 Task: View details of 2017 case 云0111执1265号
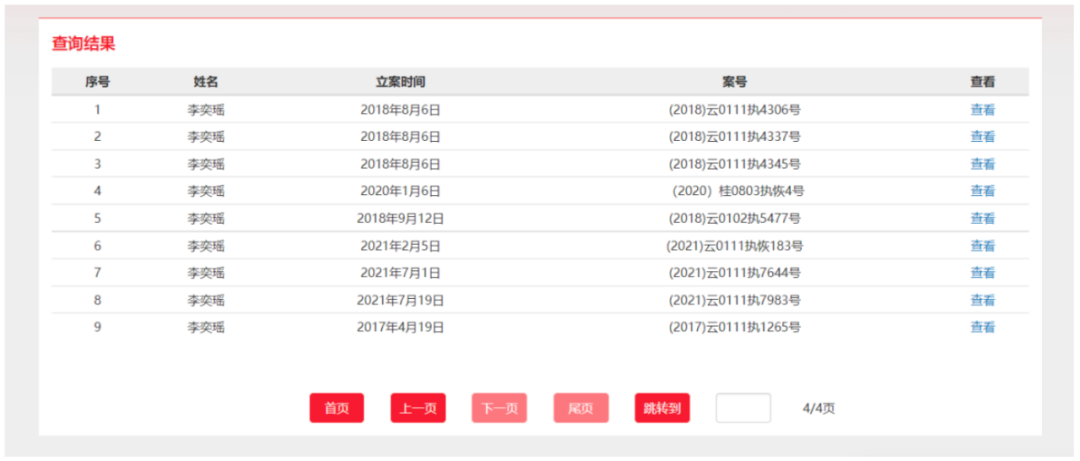982,327
